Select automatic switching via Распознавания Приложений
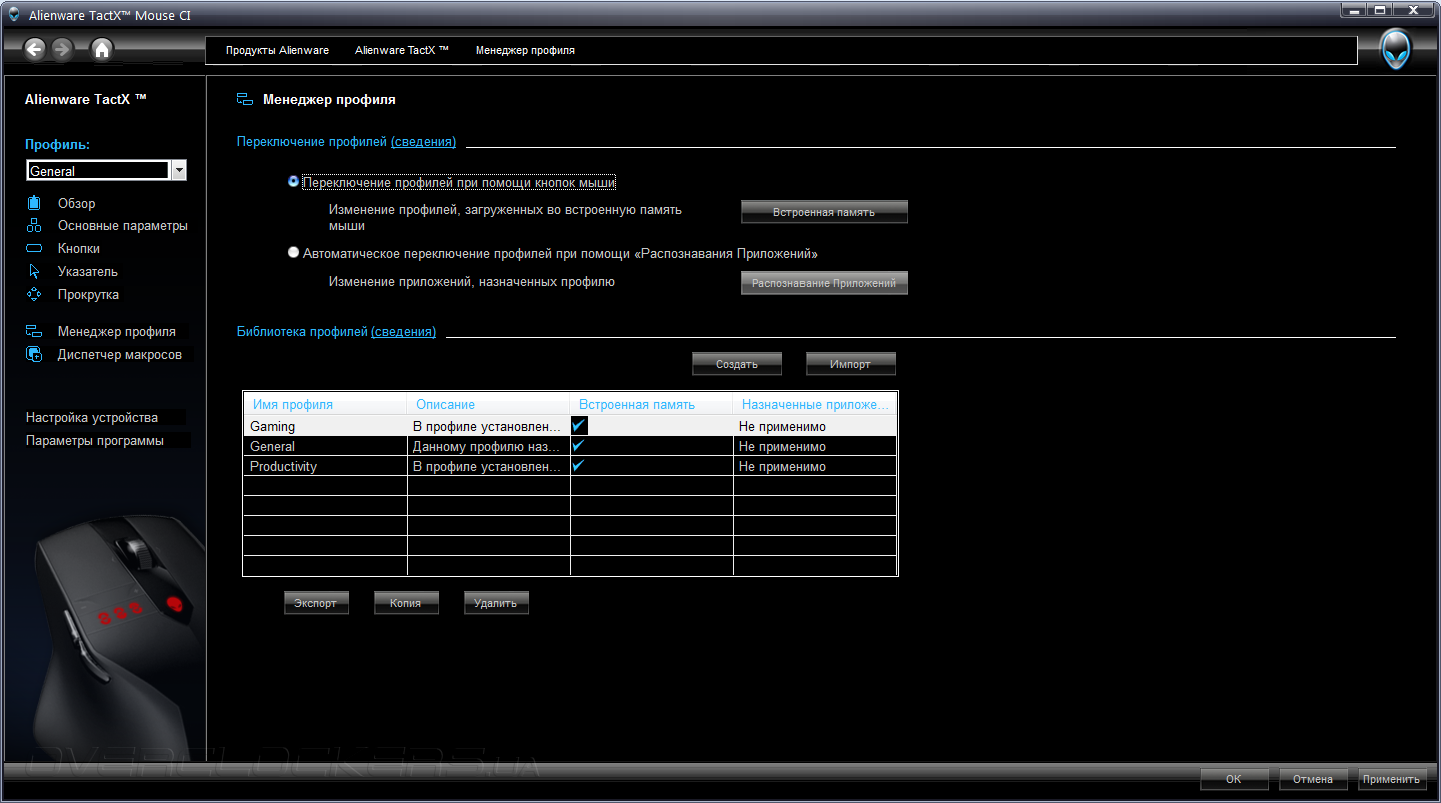Image resolution: width=1441 pixels, height=803 pixels. point(293,253)
